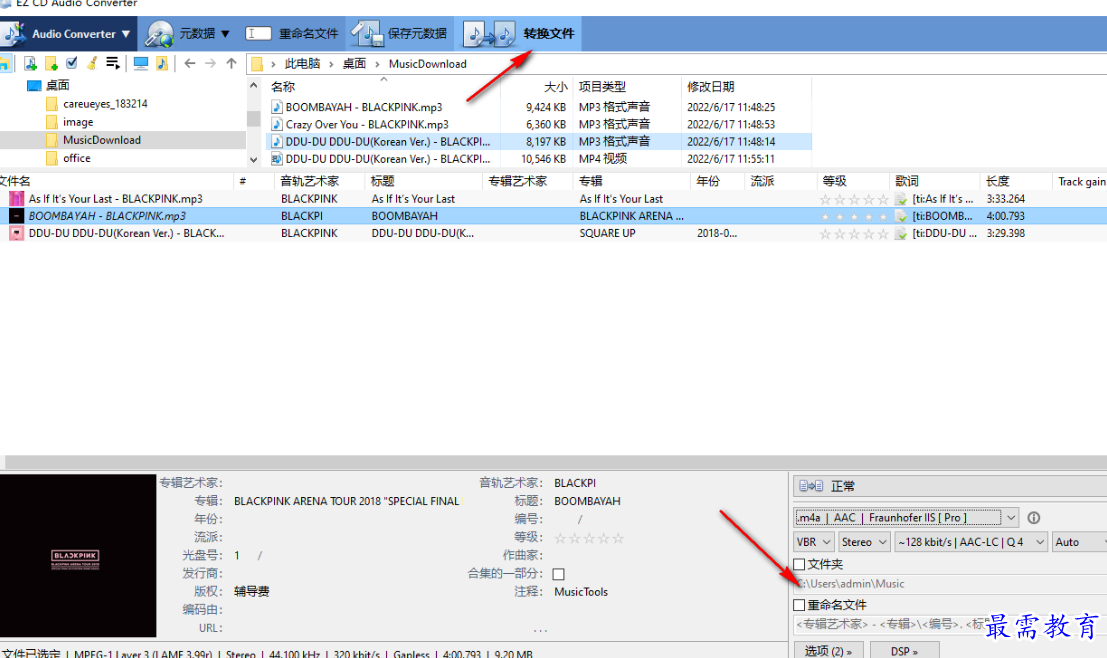Click the rating stars of As If It's Your Last

(x=854, y=199)
